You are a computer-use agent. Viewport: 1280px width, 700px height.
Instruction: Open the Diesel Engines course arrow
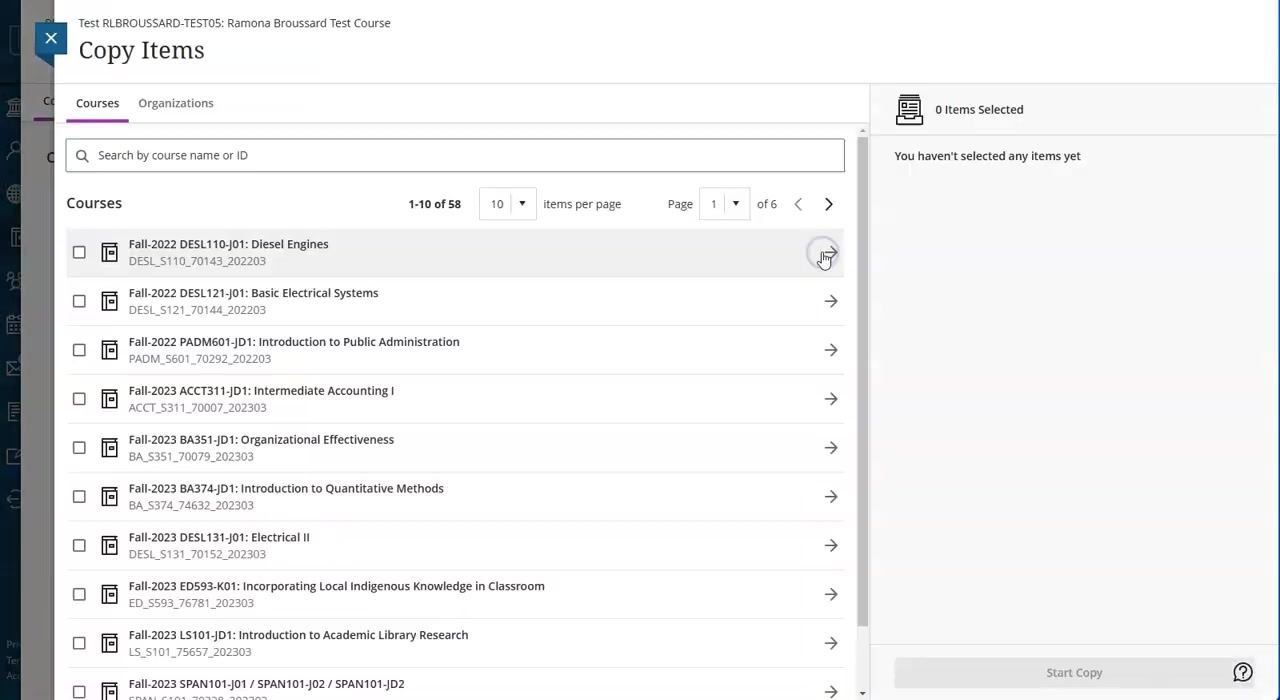tap(830, 252)
